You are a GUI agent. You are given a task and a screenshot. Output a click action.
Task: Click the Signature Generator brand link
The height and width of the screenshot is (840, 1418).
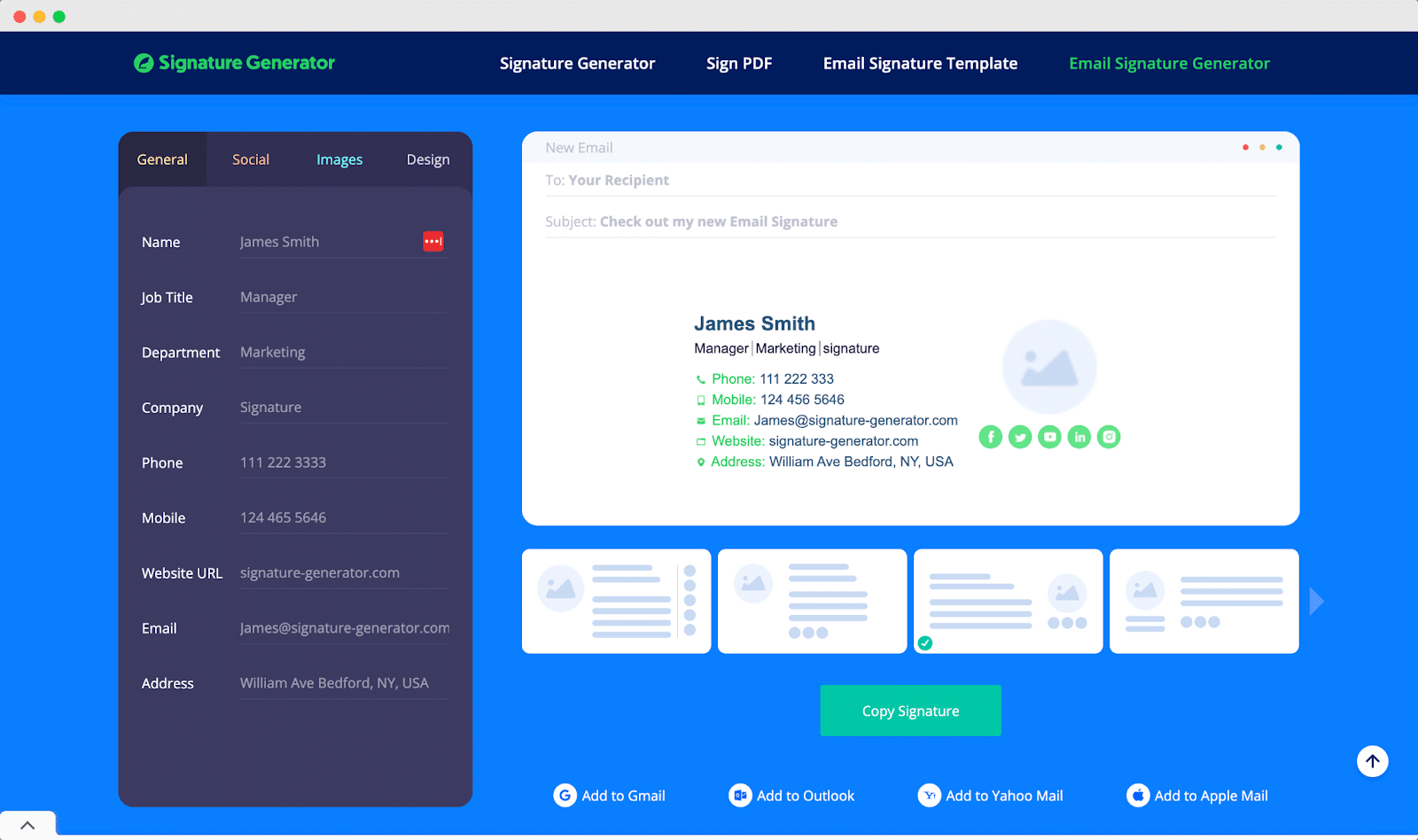235,63
